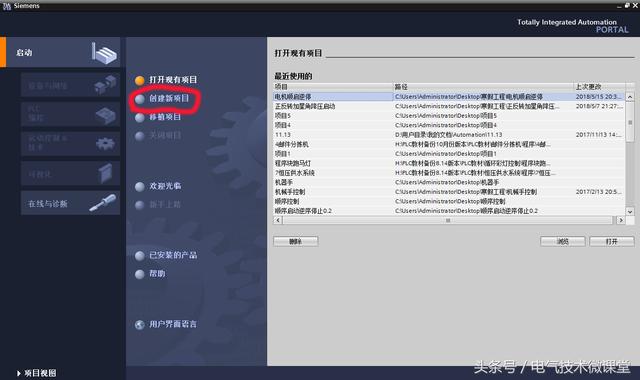The image size is (640, 380).
Task: Click the 删除 remove button
Action: click(x=296, y=242)
